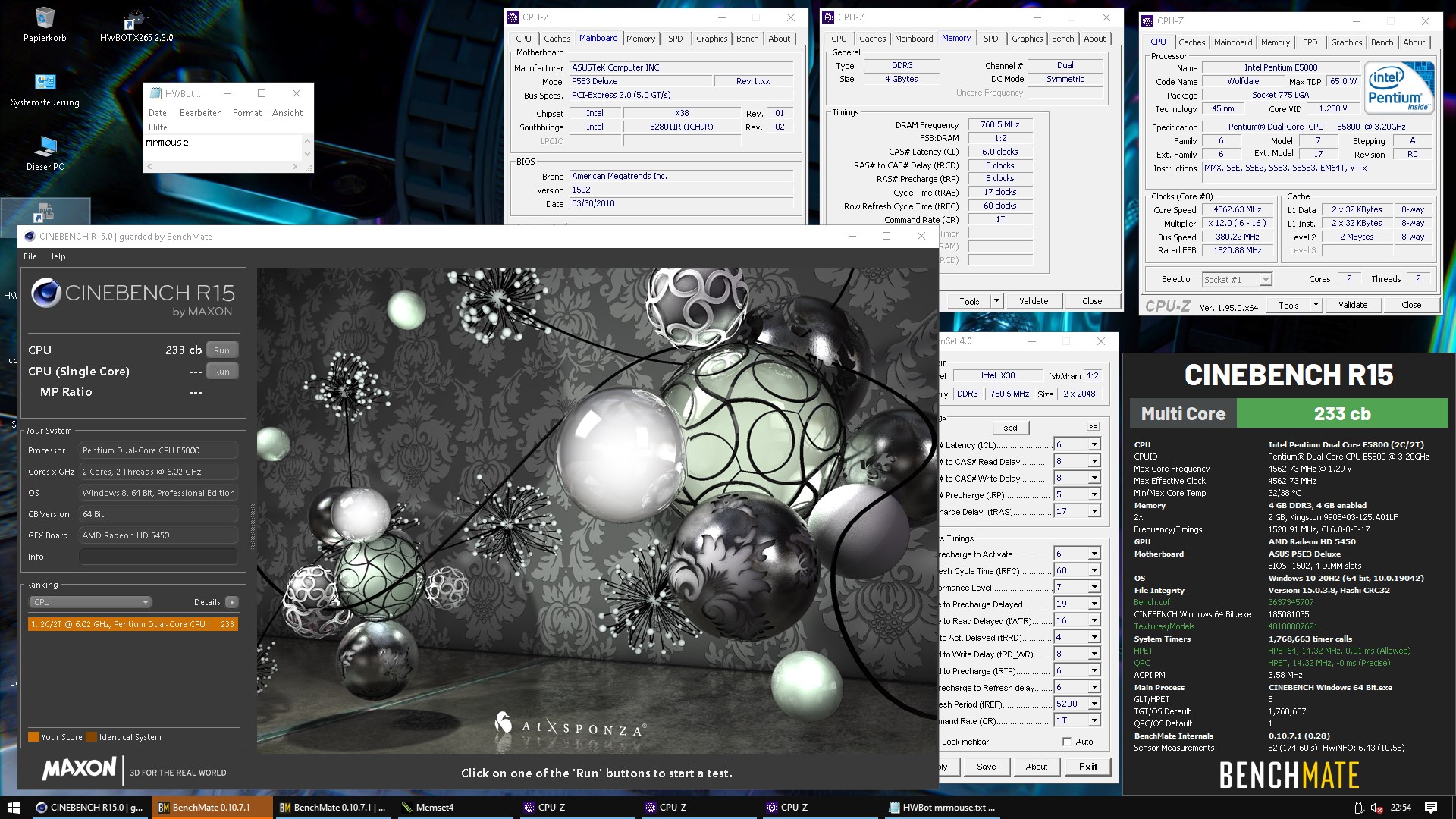Run the CPU (Single Core) test

click(221, 372)
